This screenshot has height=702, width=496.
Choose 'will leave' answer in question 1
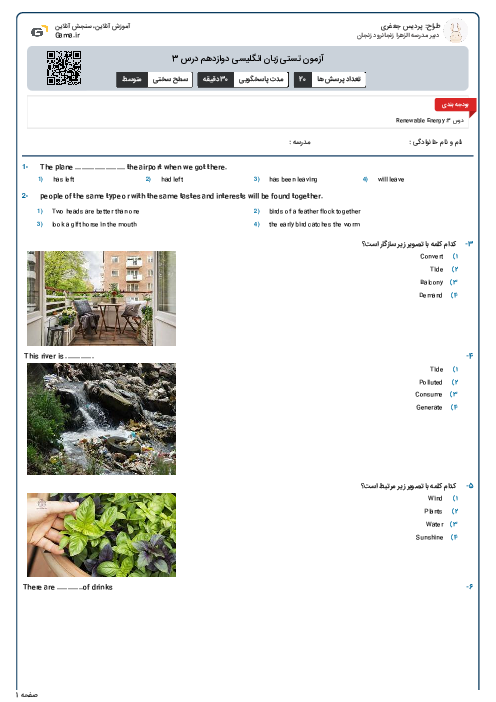tap(390, 180)
